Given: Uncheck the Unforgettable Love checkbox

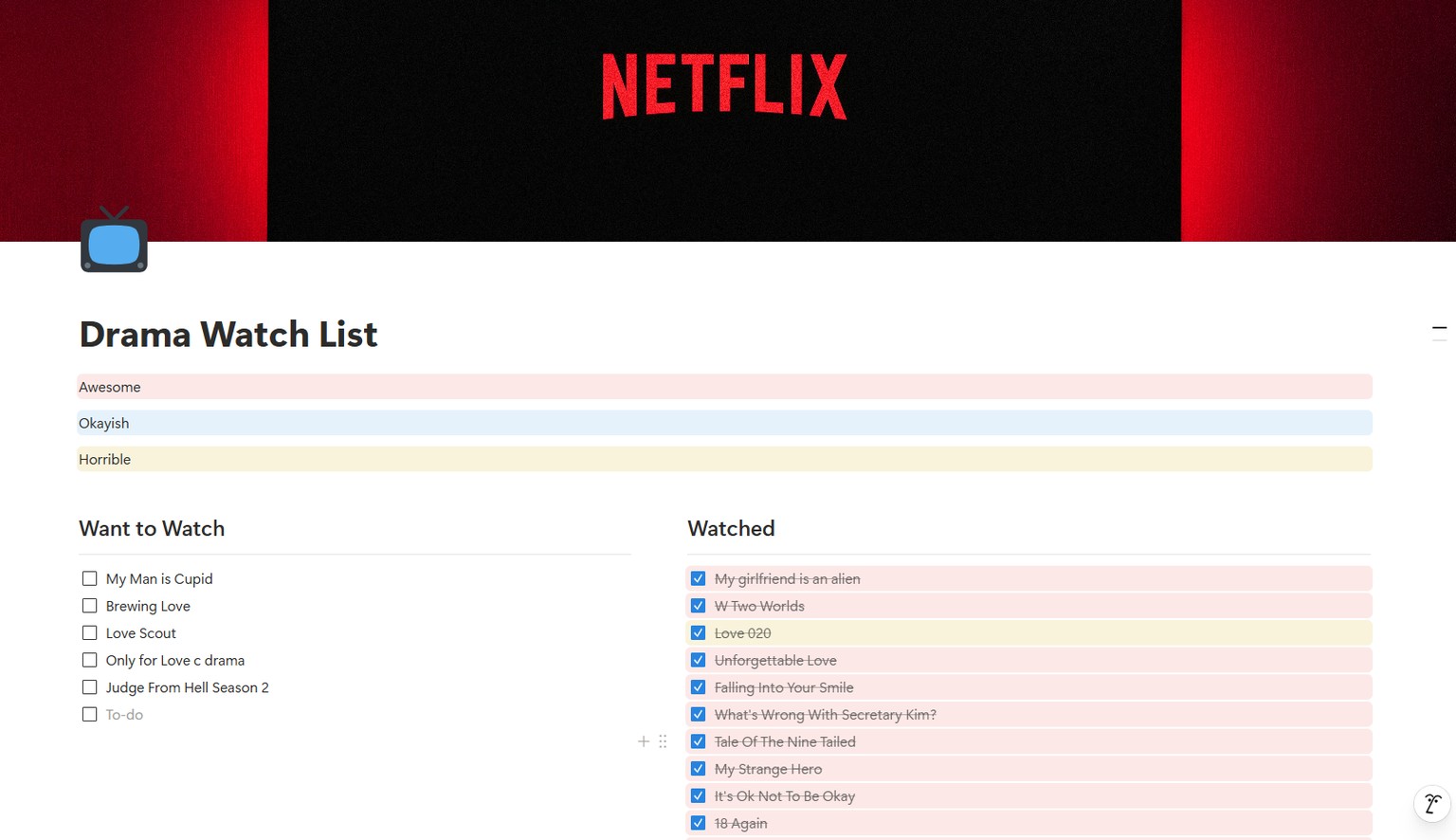Looking at the screenshot, I should click(698, 660).
